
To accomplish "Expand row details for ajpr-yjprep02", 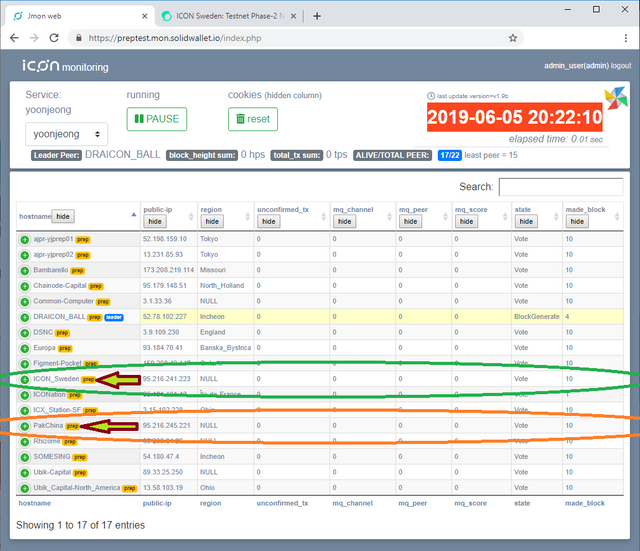I will (24, 255).
